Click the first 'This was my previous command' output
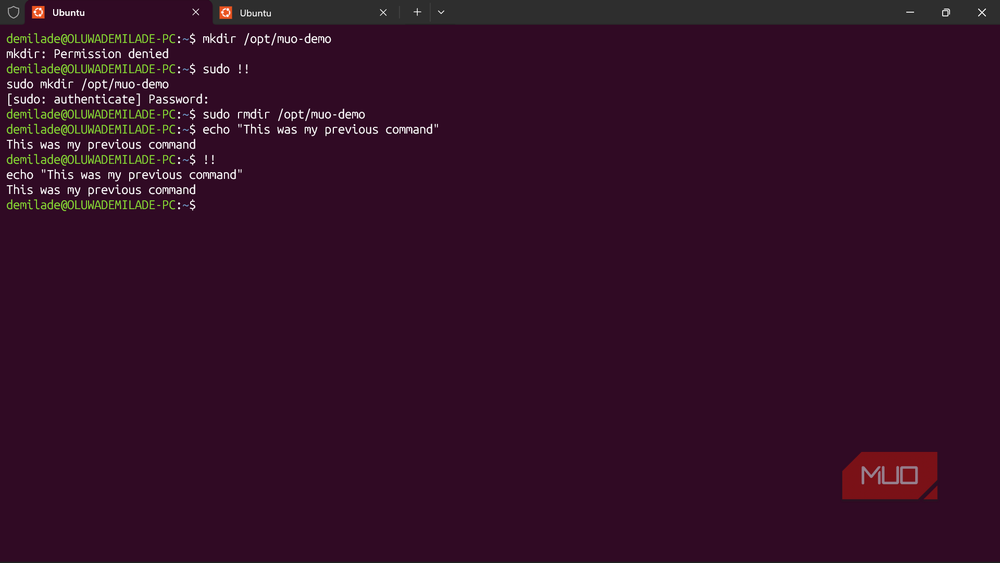Screen dimensions: 1000x563 point(101,145)
